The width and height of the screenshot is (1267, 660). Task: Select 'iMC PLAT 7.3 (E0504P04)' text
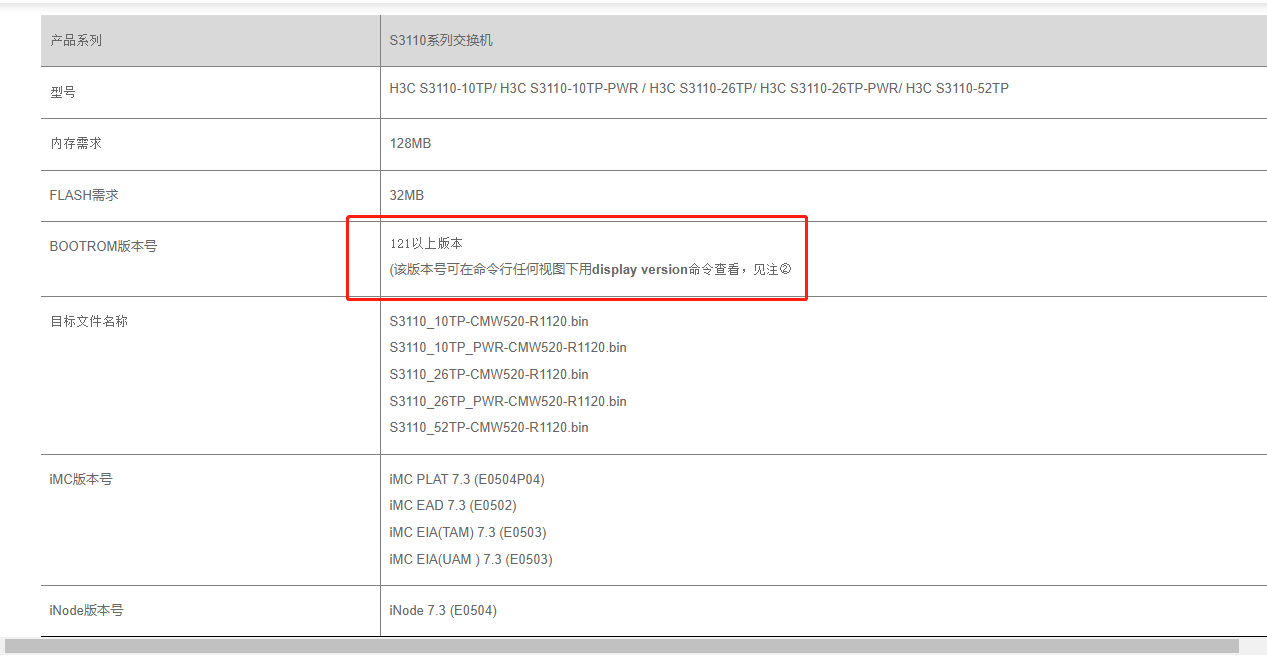[467, 480]
